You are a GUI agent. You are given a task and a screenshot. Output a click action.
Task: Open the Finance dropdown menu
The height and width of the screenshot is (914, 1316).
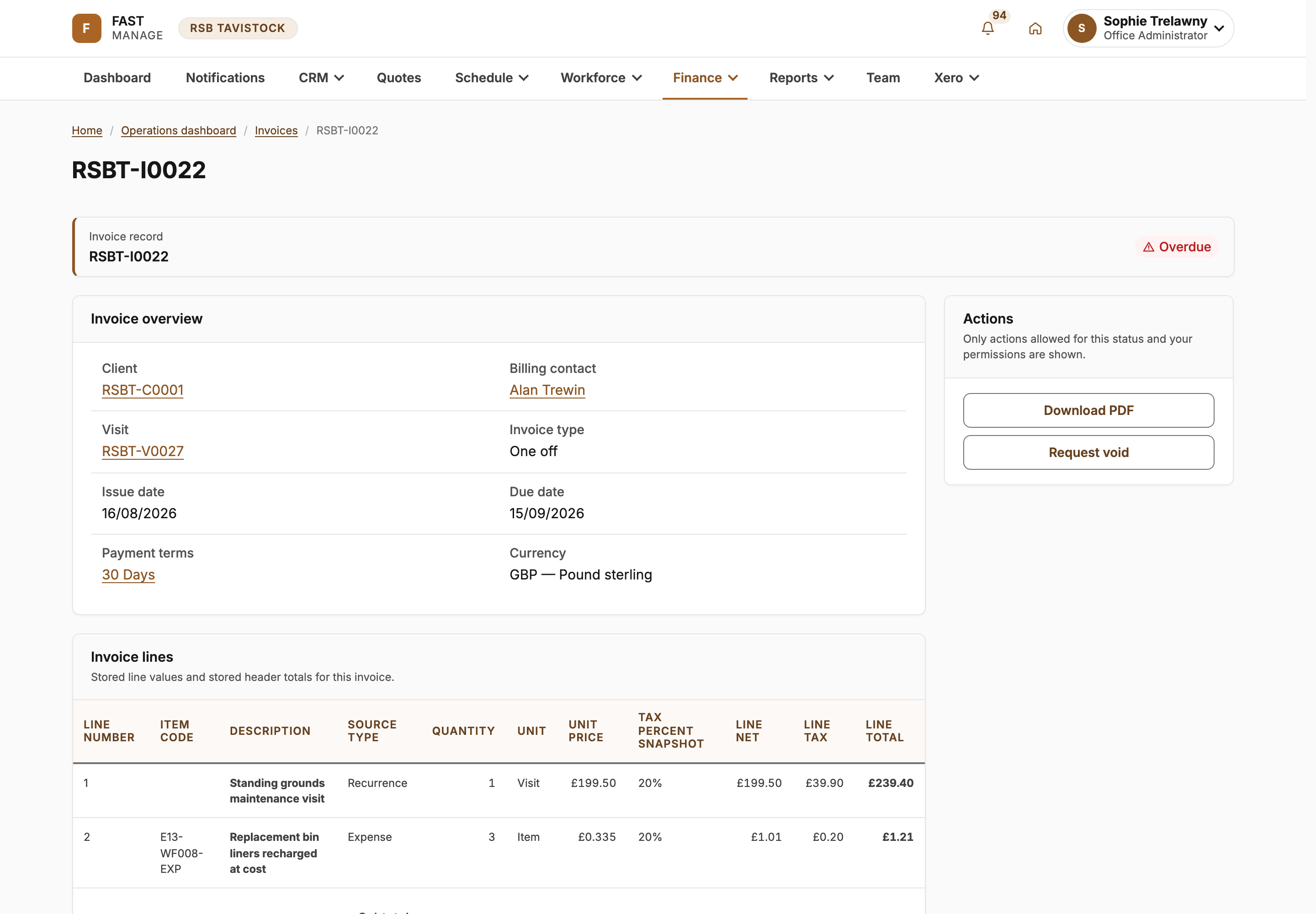705,78
